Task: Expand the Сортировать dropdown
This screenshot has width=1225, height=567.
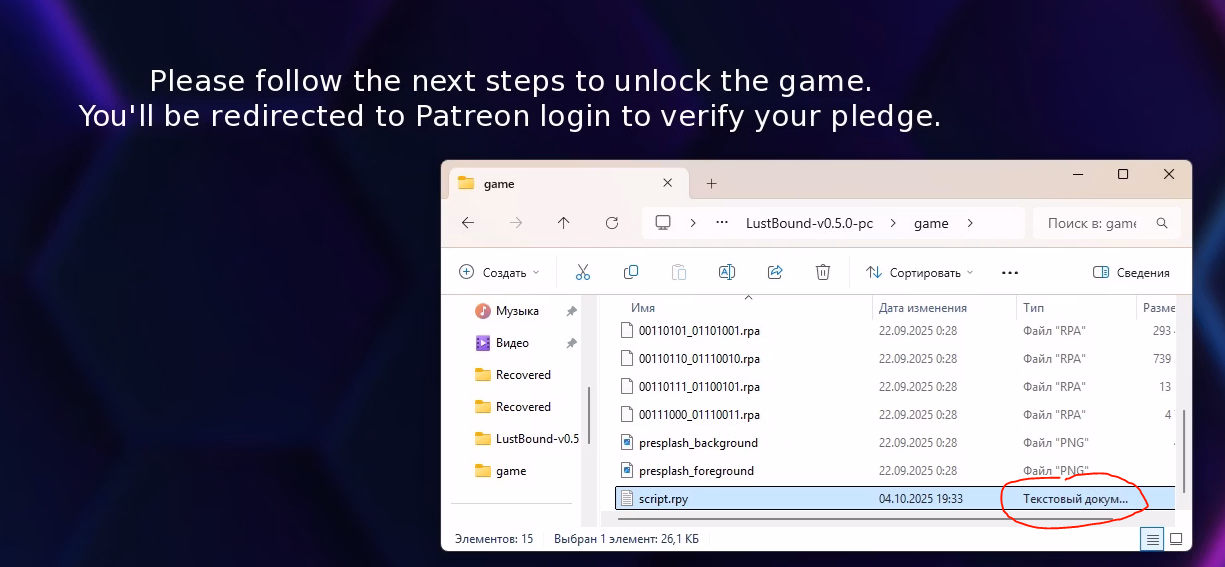Action: 919,272
